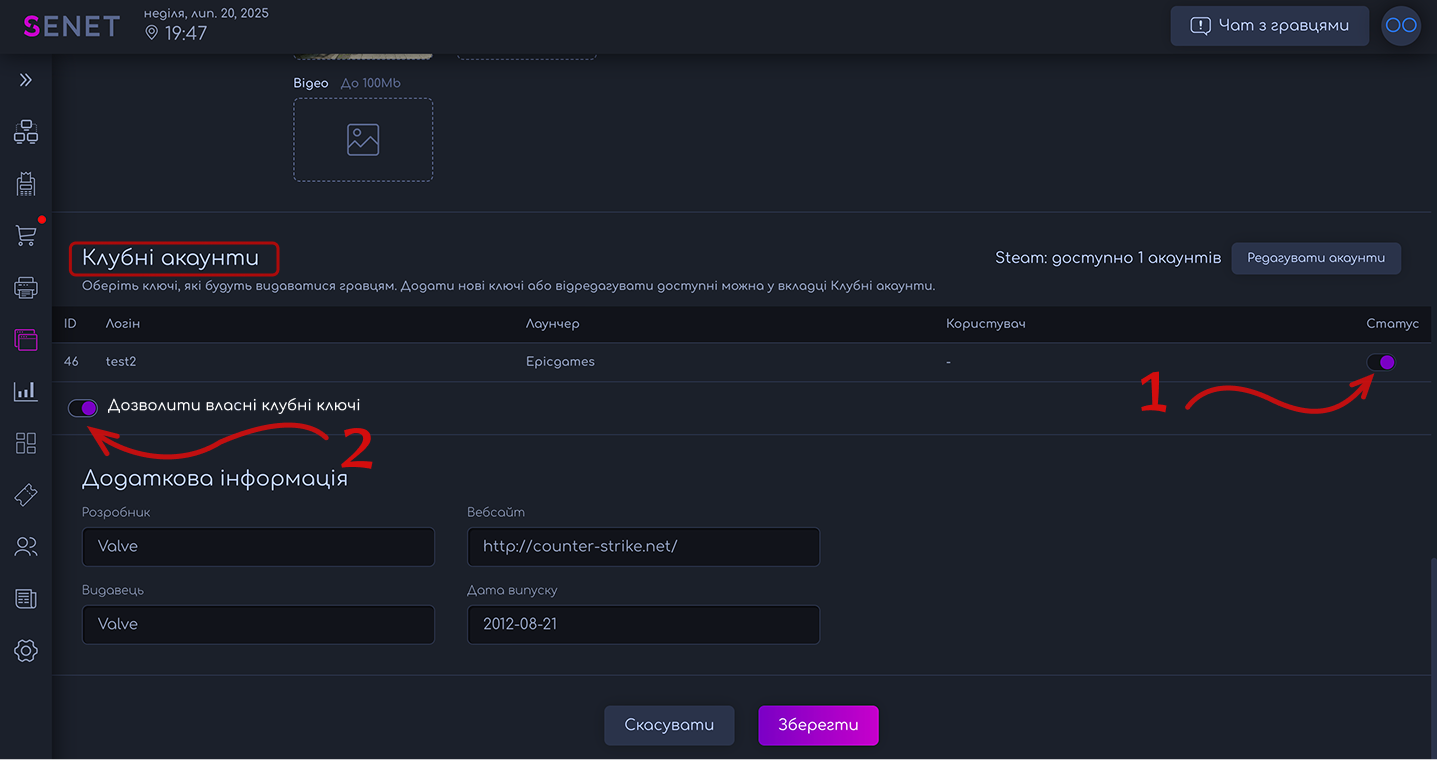Click 'Чат з гравцями' button

1269,25
